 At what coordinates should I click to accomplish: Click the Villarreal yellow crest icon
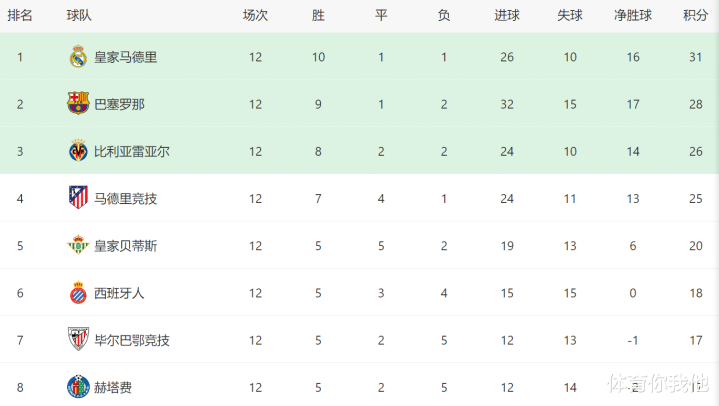coord(78,151)
